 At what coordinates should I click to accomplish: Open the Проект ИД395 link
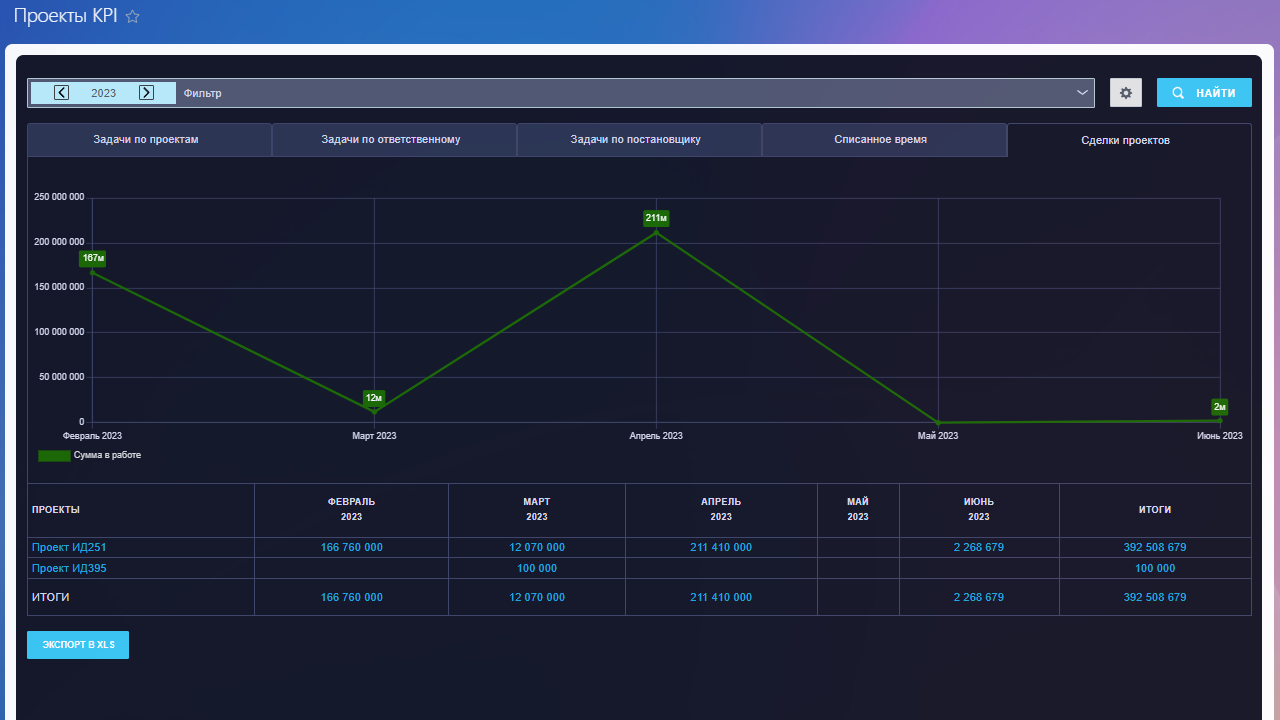[69, 568]
